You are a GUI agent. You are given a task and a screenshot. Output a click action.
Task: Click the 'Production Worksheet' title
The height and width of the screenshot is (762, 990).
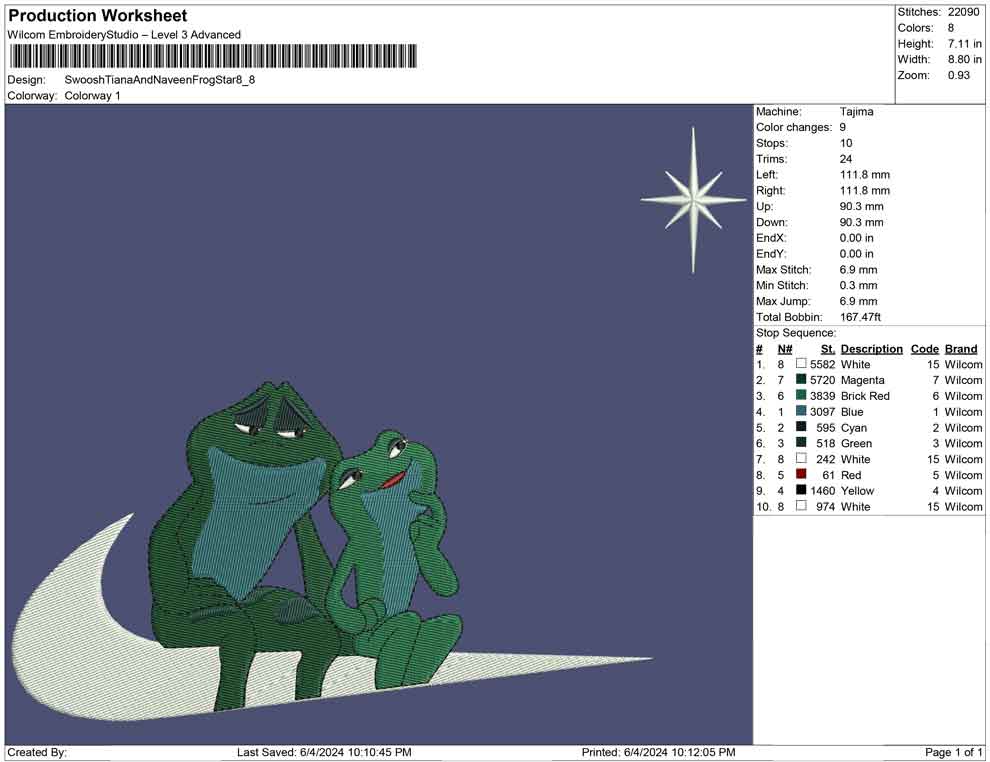point(98,16)
